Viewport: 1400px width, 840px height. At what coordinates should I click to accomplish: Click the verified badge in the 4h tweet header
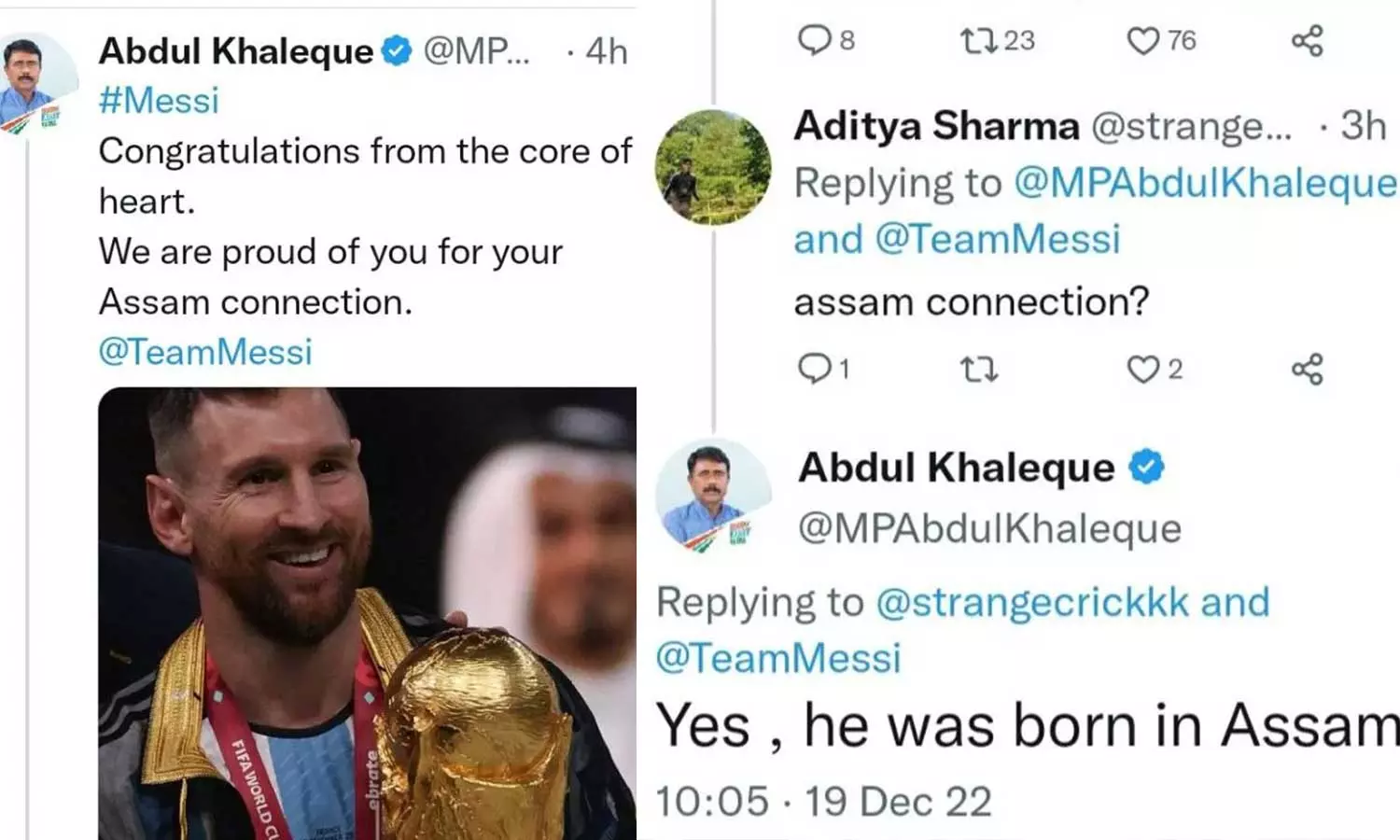(398, 51)
